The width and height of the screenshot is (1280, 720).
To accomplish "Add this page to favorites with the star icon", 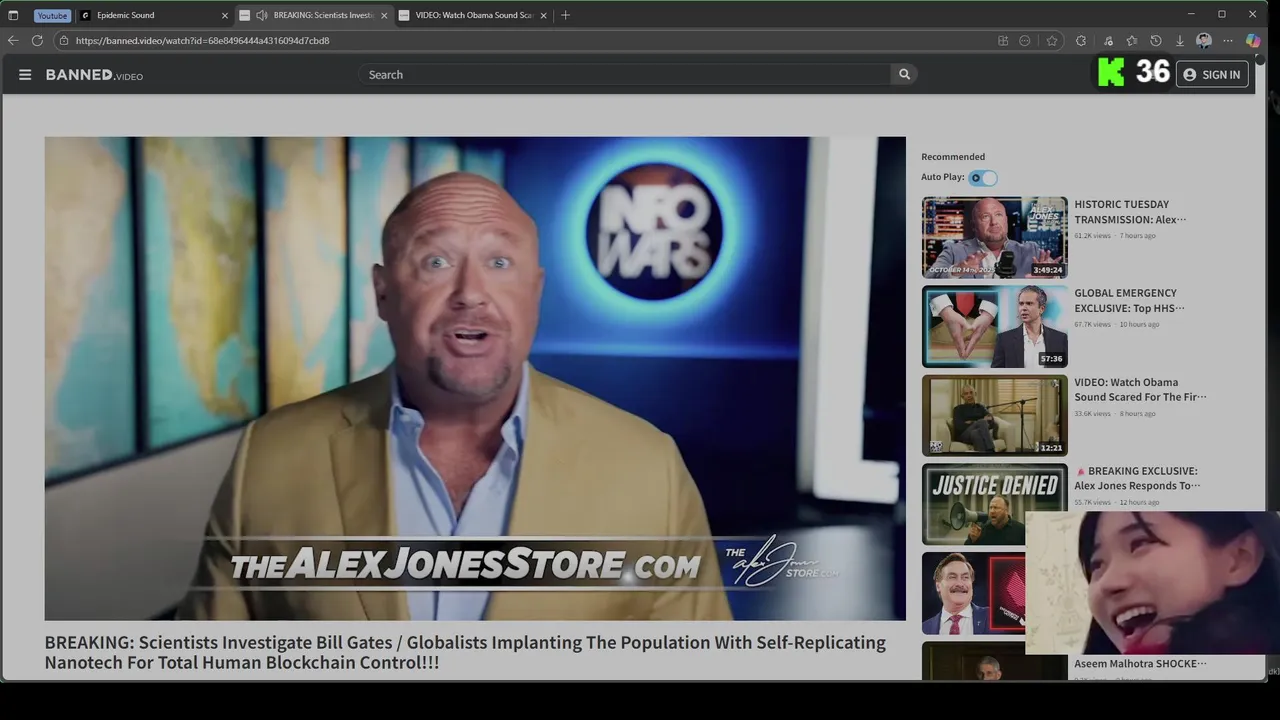I will coord(1052,40).
